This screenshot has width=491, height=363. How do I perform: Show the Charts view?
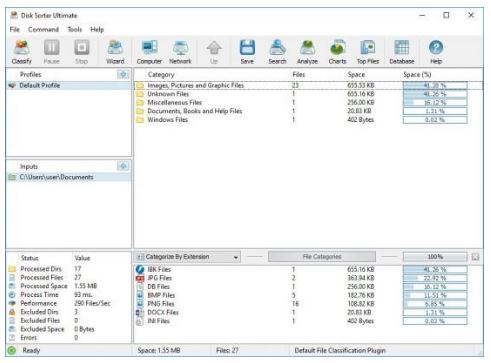(337, 52)
